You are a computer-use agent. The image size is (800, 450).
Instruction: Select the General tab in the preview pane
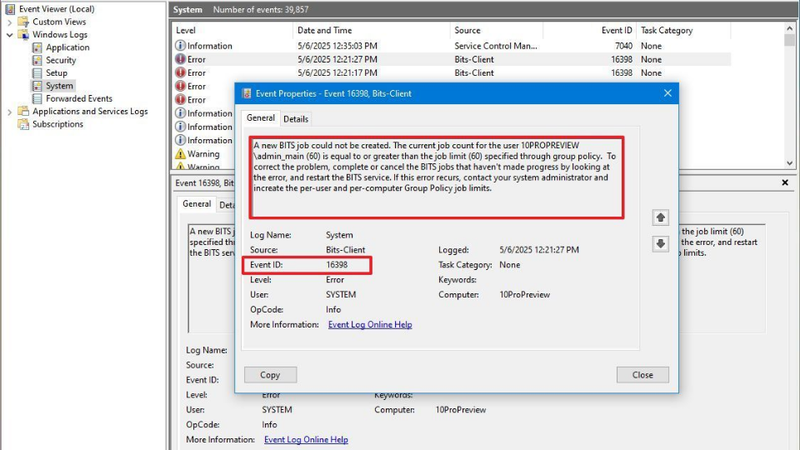click(x=196, y=204)
